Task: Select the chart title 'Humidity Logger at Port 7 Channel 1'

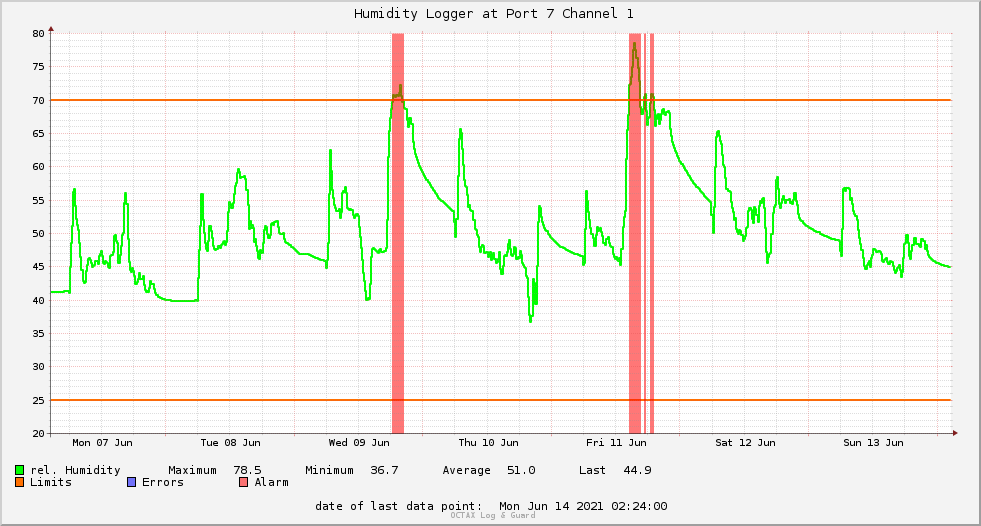Action: (x=494, y=14)
